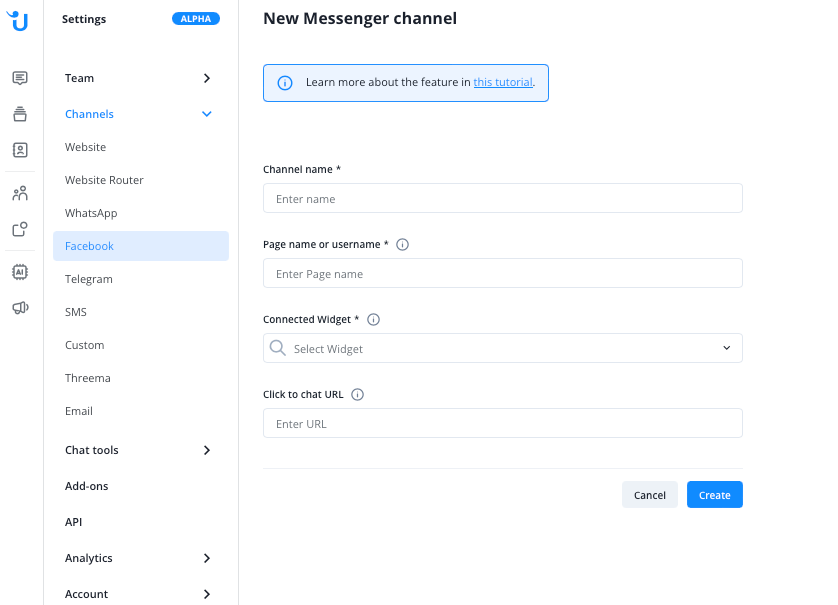
Task: Expand the Chat tools section
Action: [x=140, y=450]
